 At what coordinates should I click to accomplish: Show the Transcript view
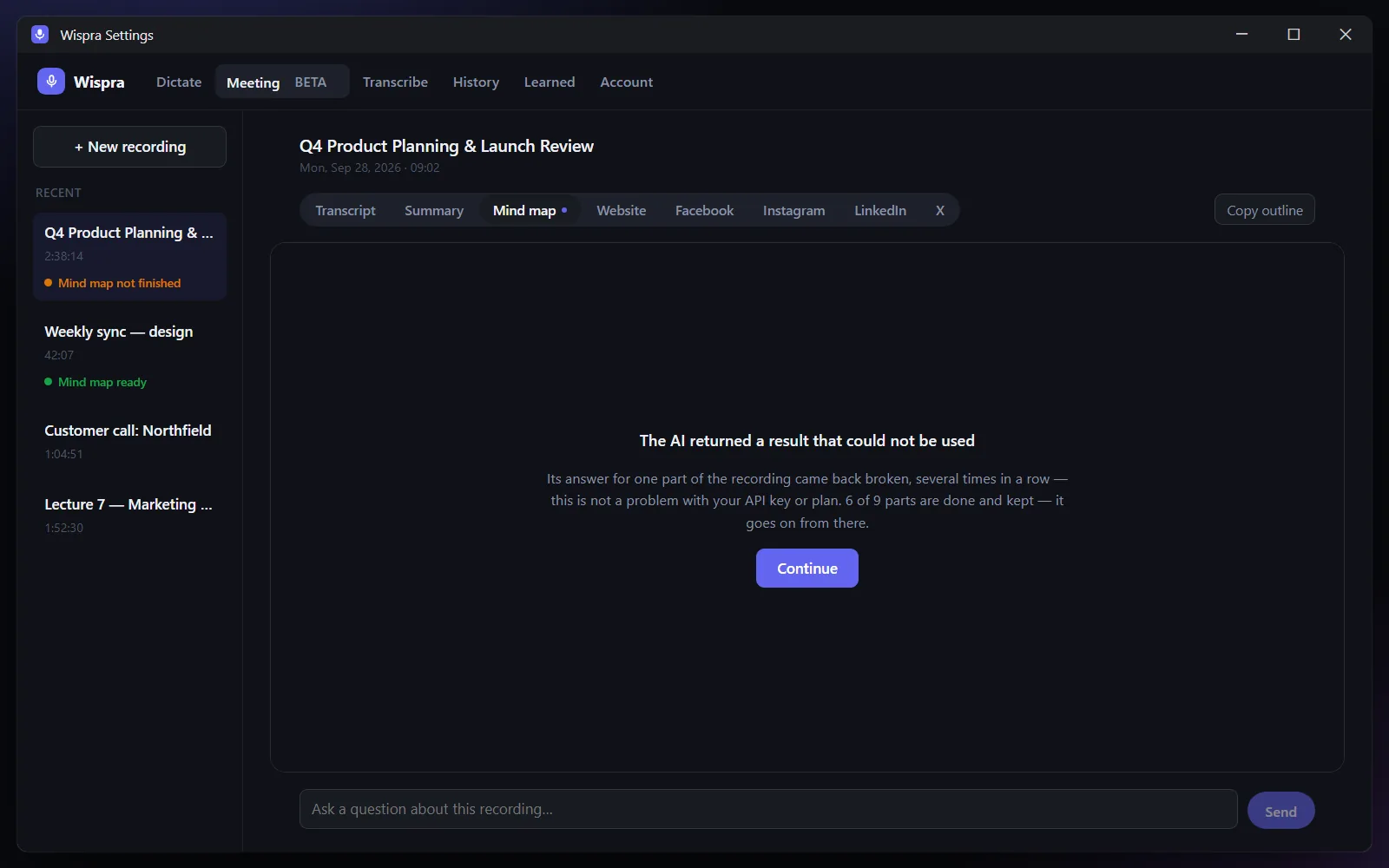click(x=346, y=210)
